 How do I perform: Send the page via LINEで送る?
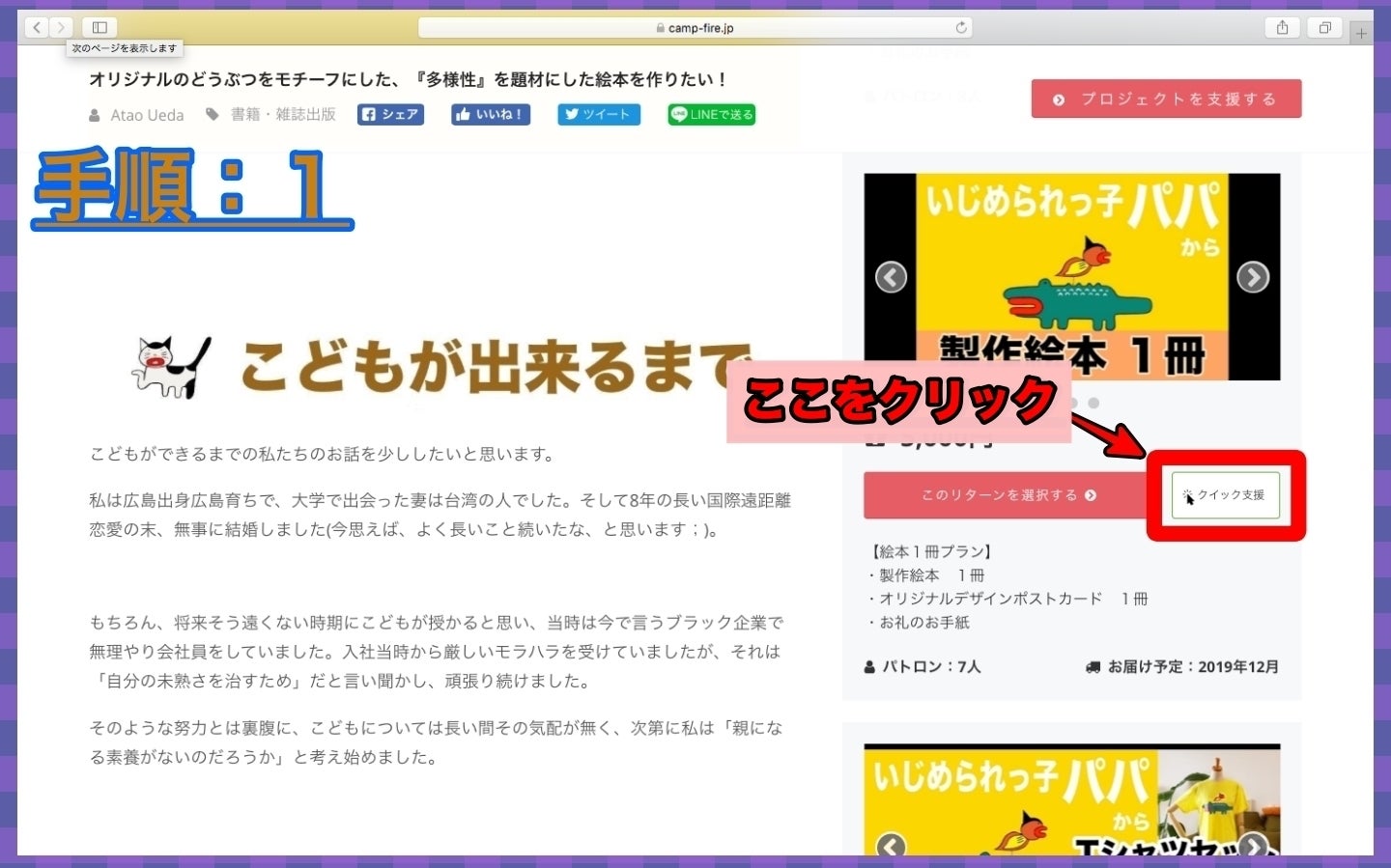click(712, 114)
